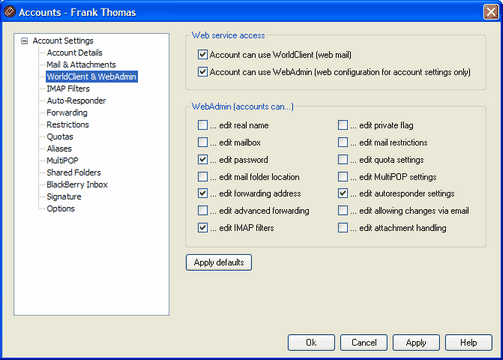503x360 pixels.
Task: Uncheck edit autoresponder settings
Action: pyautogui.click(x=343, y=193)
